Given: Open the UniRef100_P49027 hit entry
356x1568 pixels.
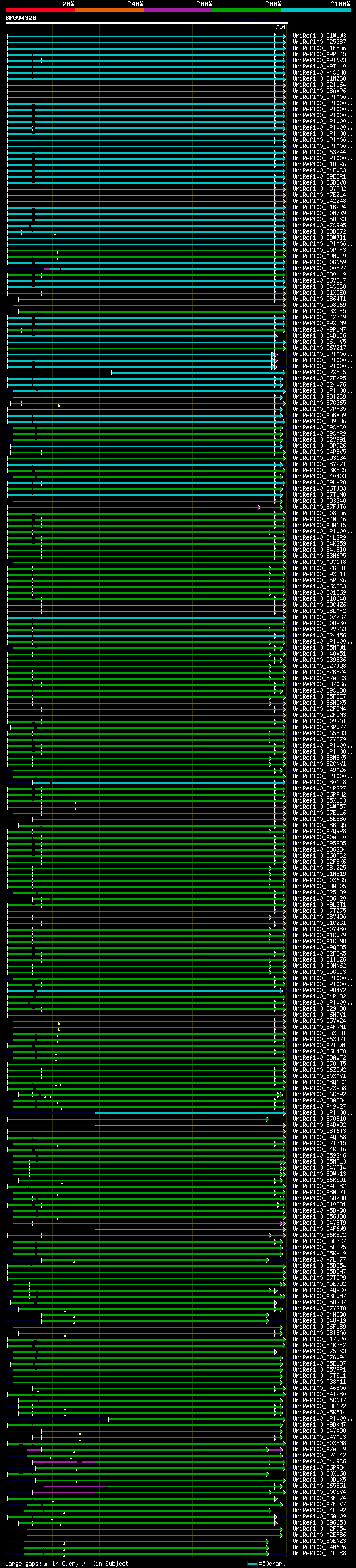Looking at the screenshot, I should click(319, 1106).
